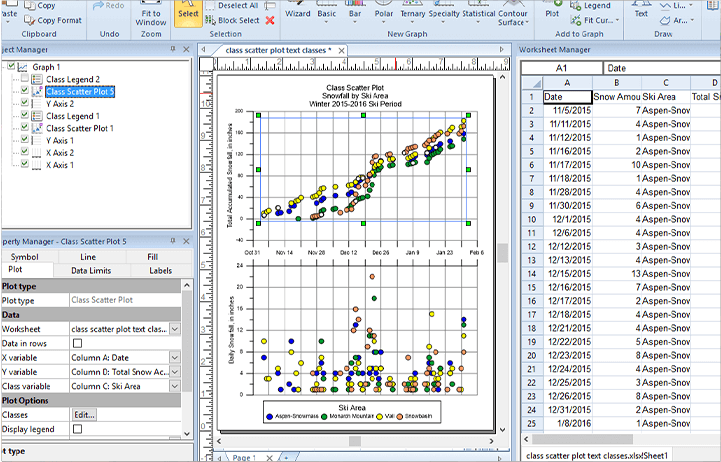
Task: Click the Statistical graph type icon
Action: (479, 11)
